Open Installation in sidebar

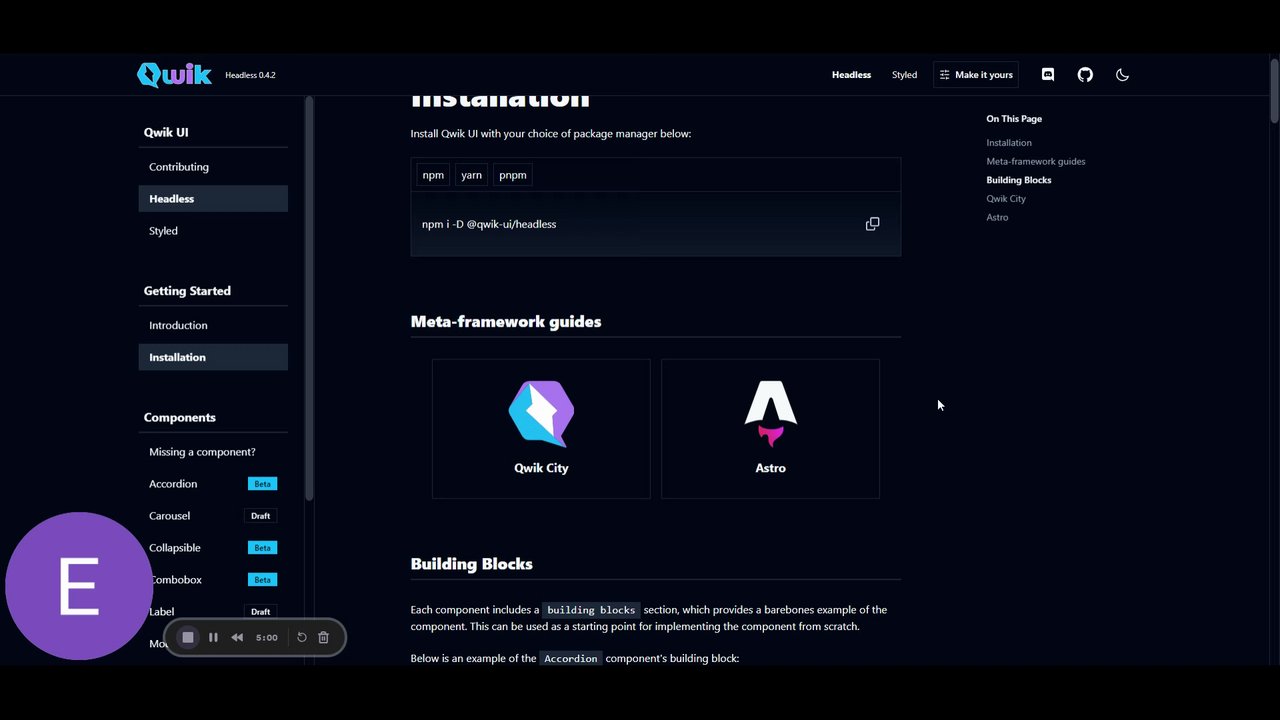[x=213, y=357]
